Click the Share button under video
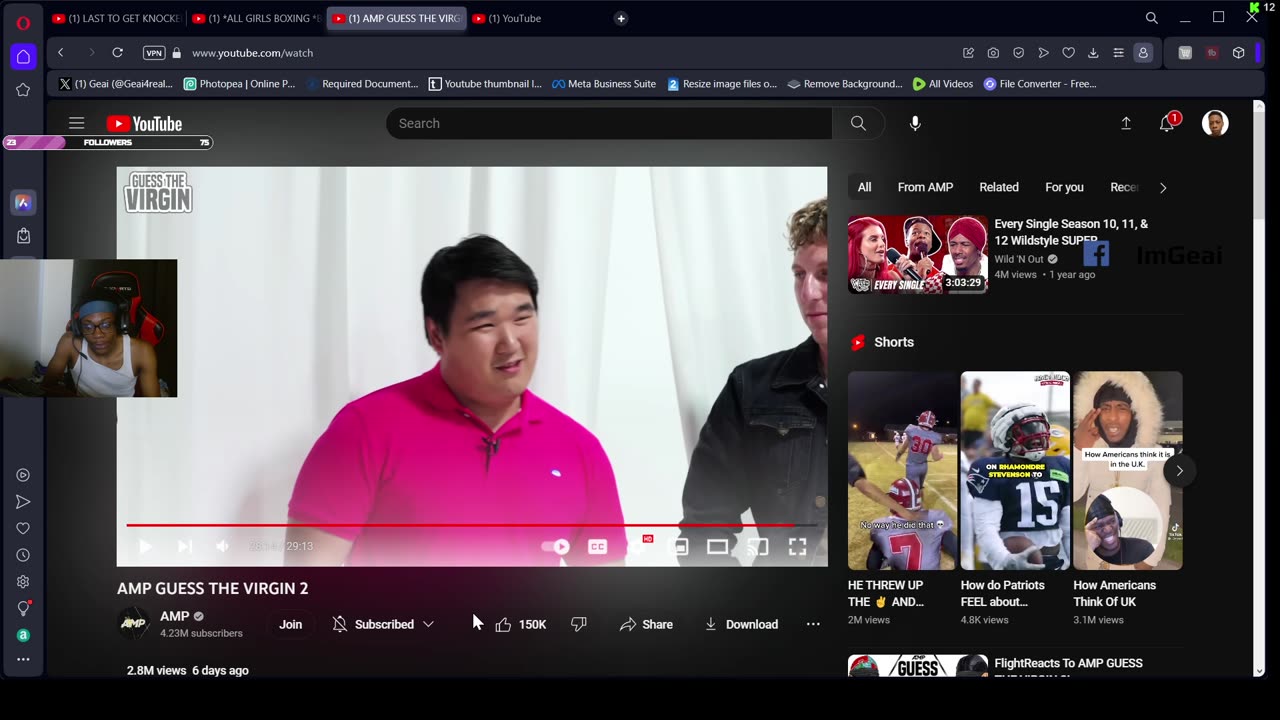1280x720 pixels. (646, 624)
